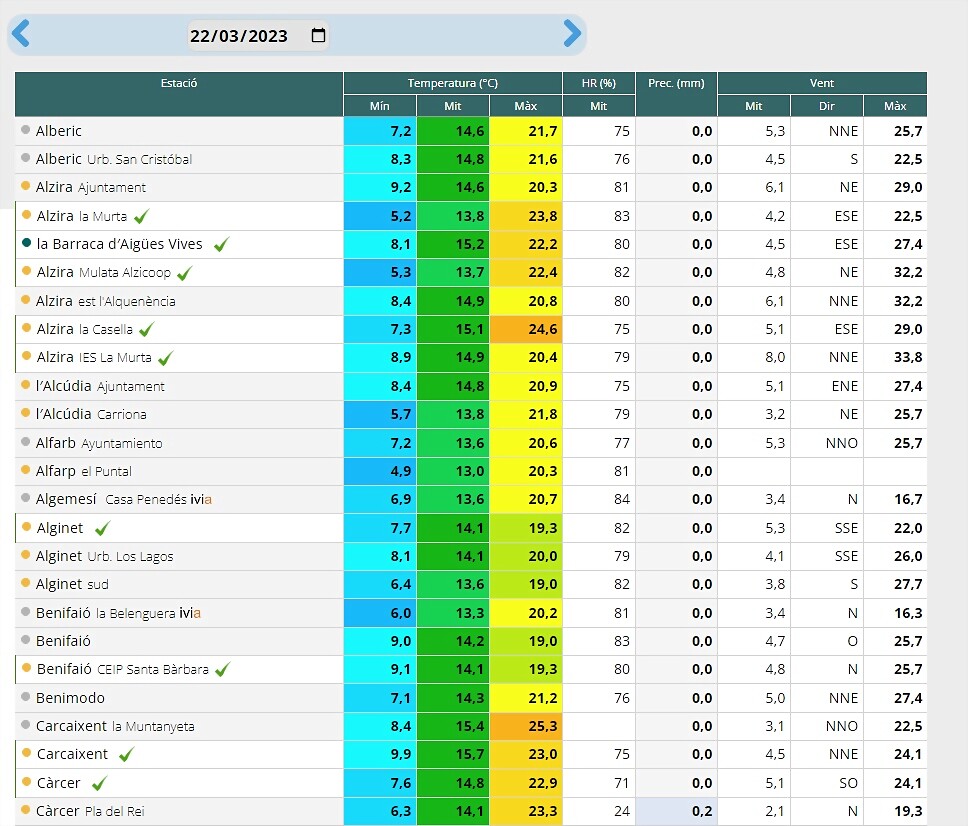Viewport: 968px width, 826px height.
Task: Click checkmark beside Alzira IES La Murta
Action: click(x=165, y=358)
